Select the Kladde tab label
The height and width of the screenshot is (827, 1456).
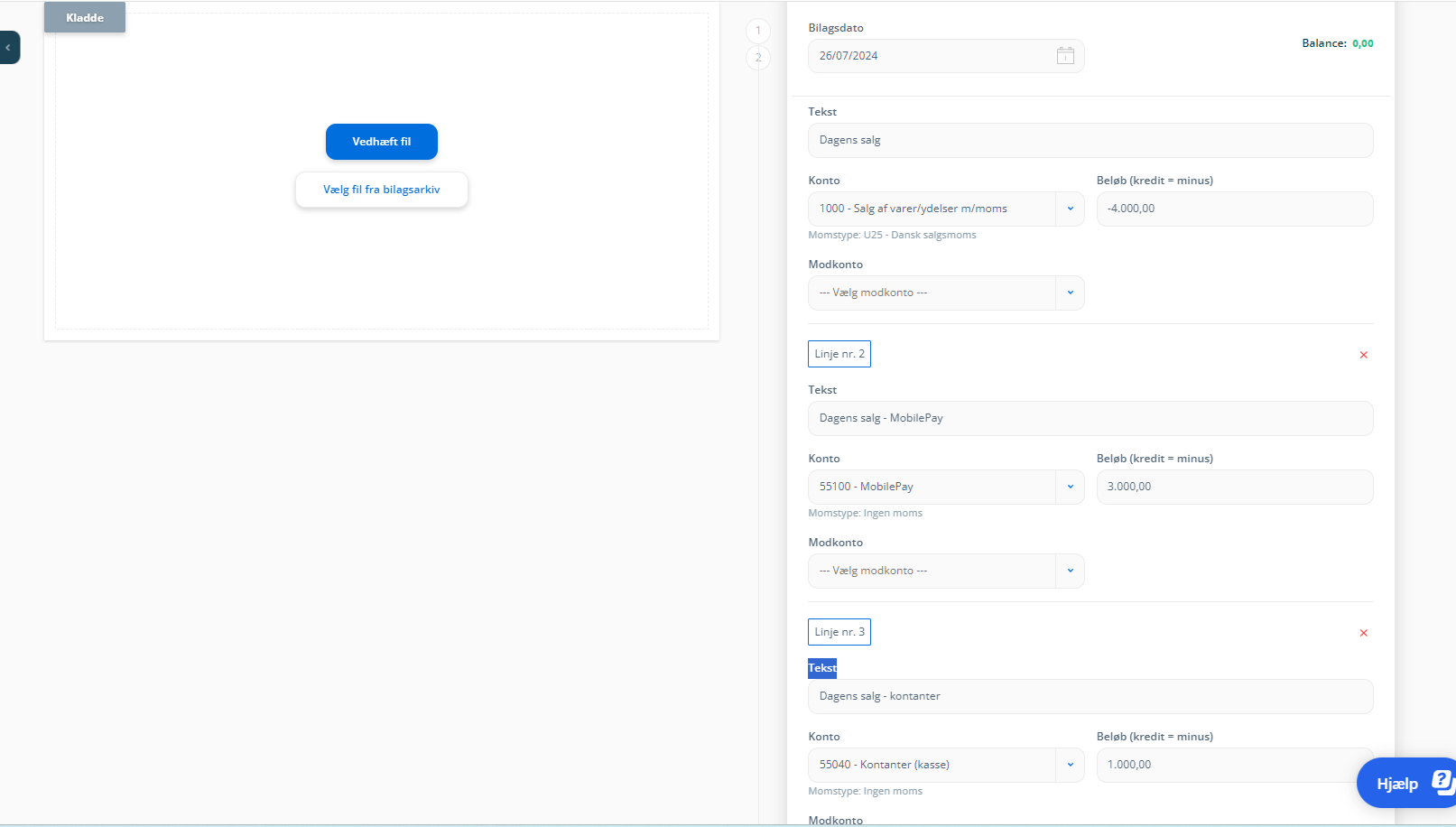point(85,18)
